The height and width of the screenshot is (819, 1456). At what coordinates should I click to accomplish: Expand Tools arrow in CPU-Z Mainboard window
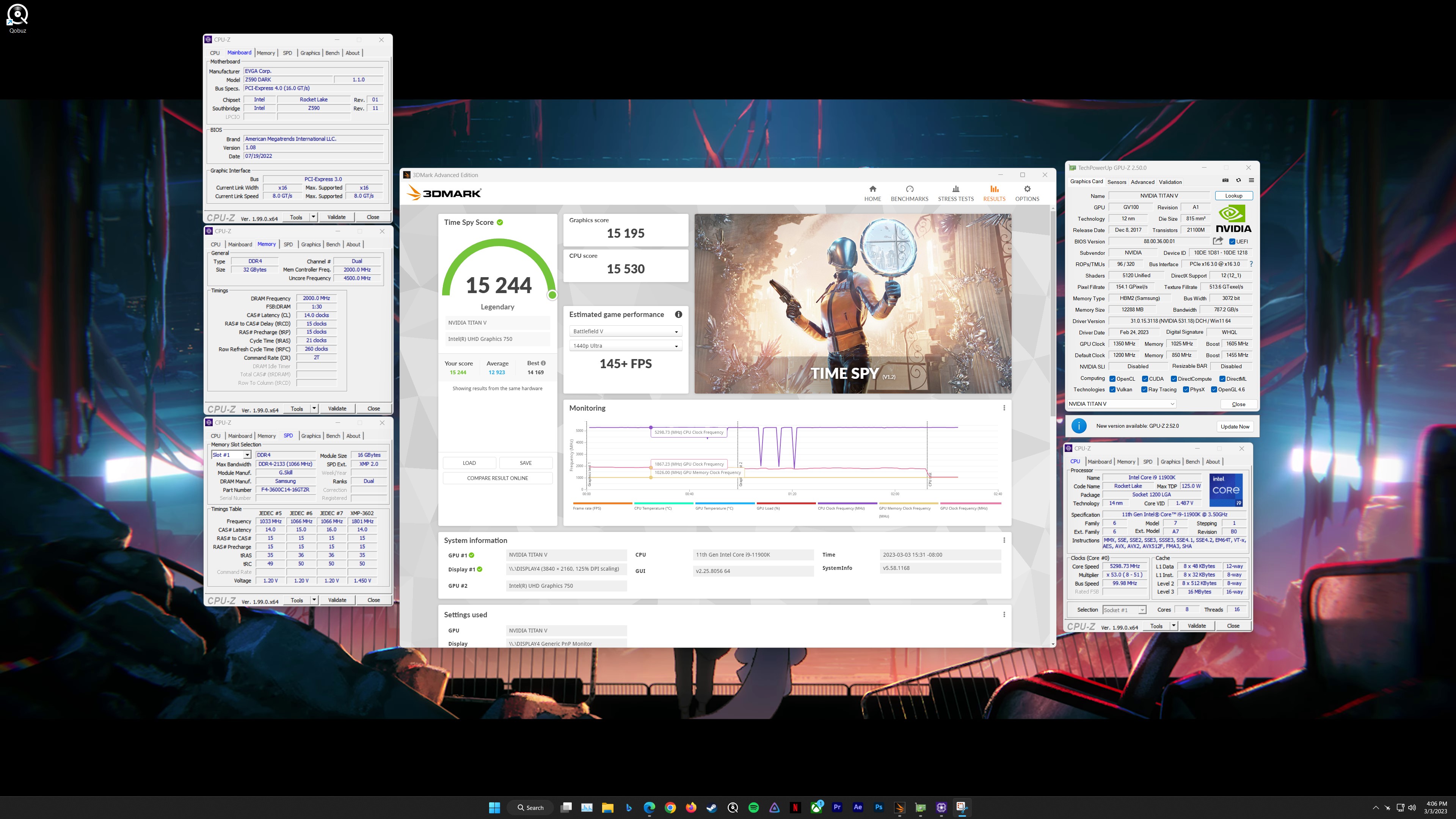pos(314,217)
